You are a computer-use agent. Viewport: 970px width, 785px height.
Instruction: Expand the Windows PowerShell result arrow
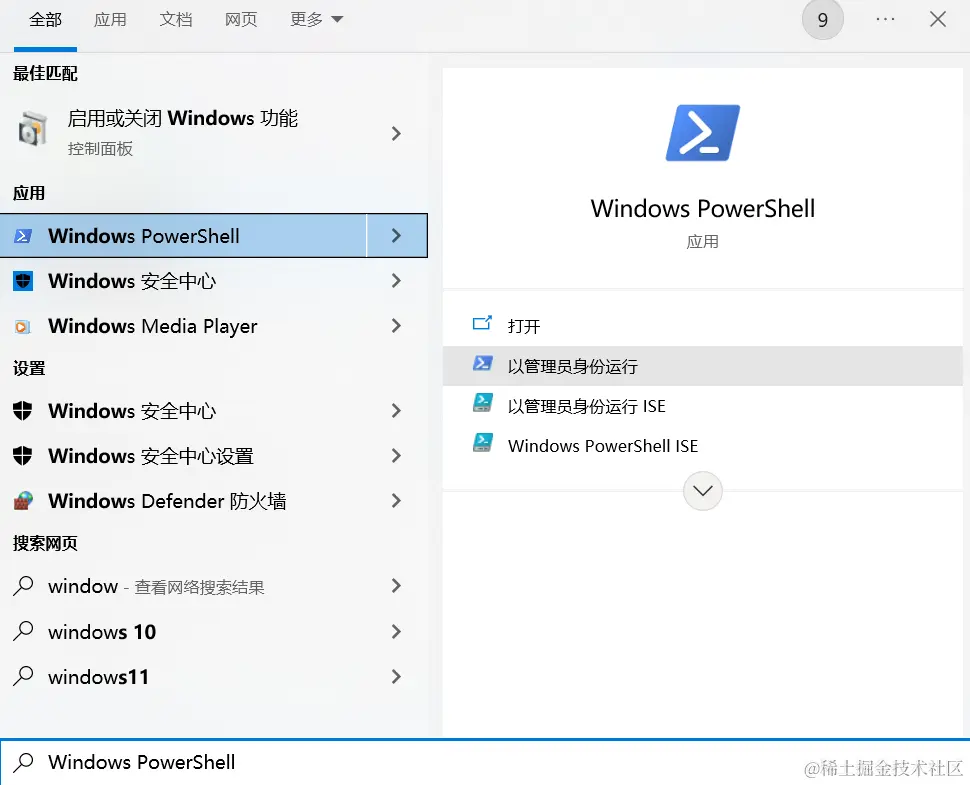tap(397, 236)
